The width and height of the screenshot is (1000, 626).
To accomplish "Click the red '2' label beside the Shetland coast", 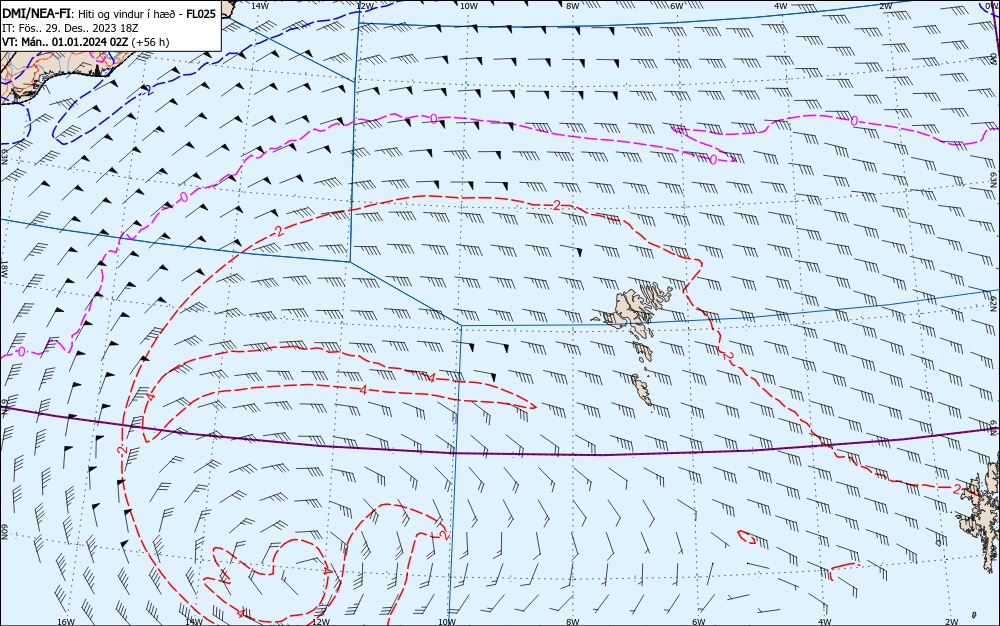I will point(957,488).
